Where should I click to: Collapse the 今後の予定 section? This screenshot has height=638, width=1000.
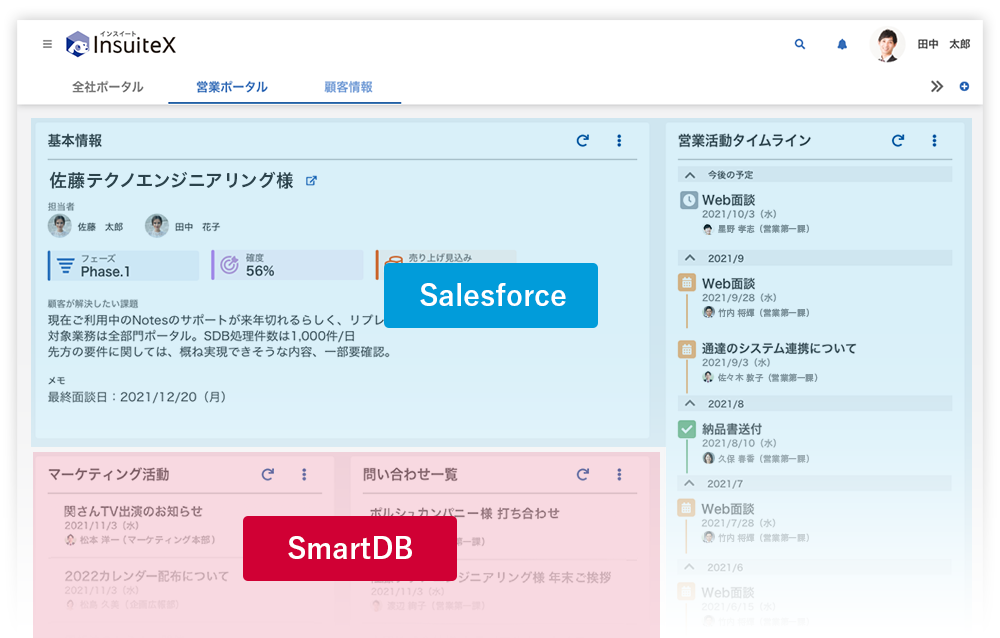690,175
